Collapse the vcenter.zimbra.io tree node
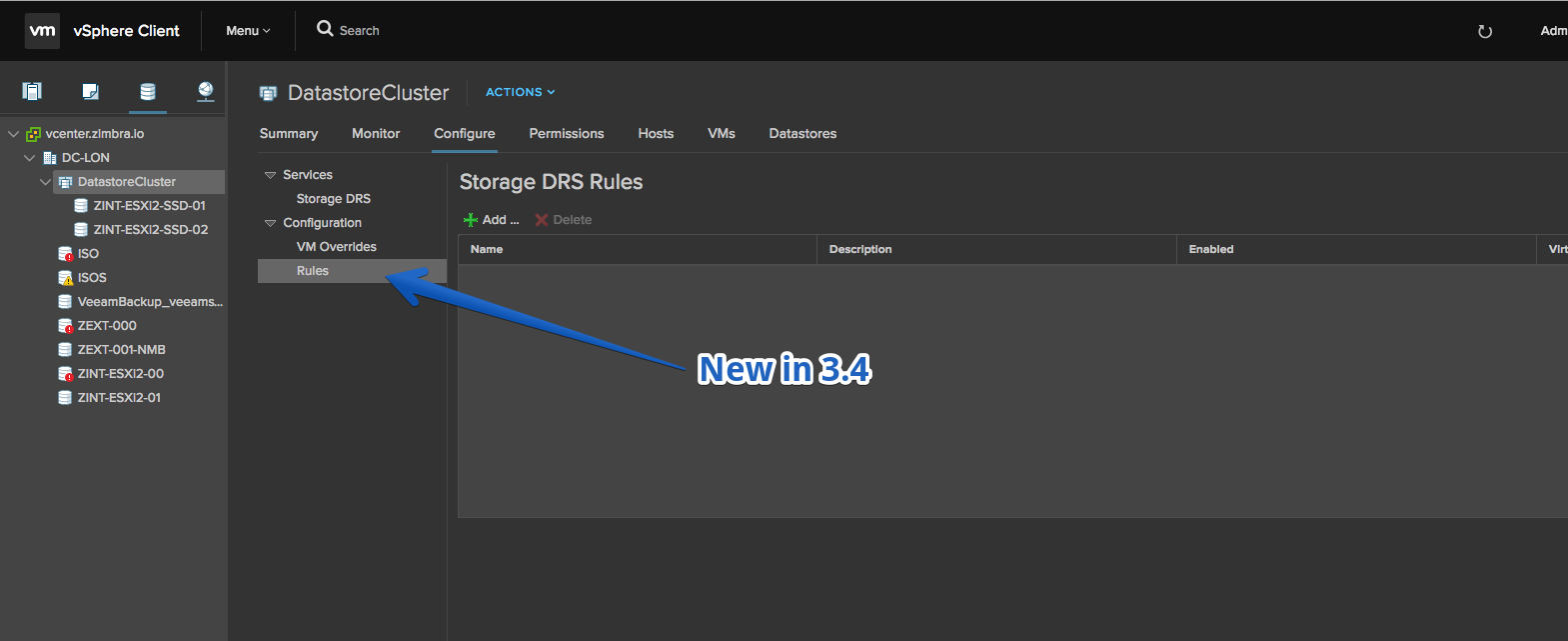 coord(13,134)
